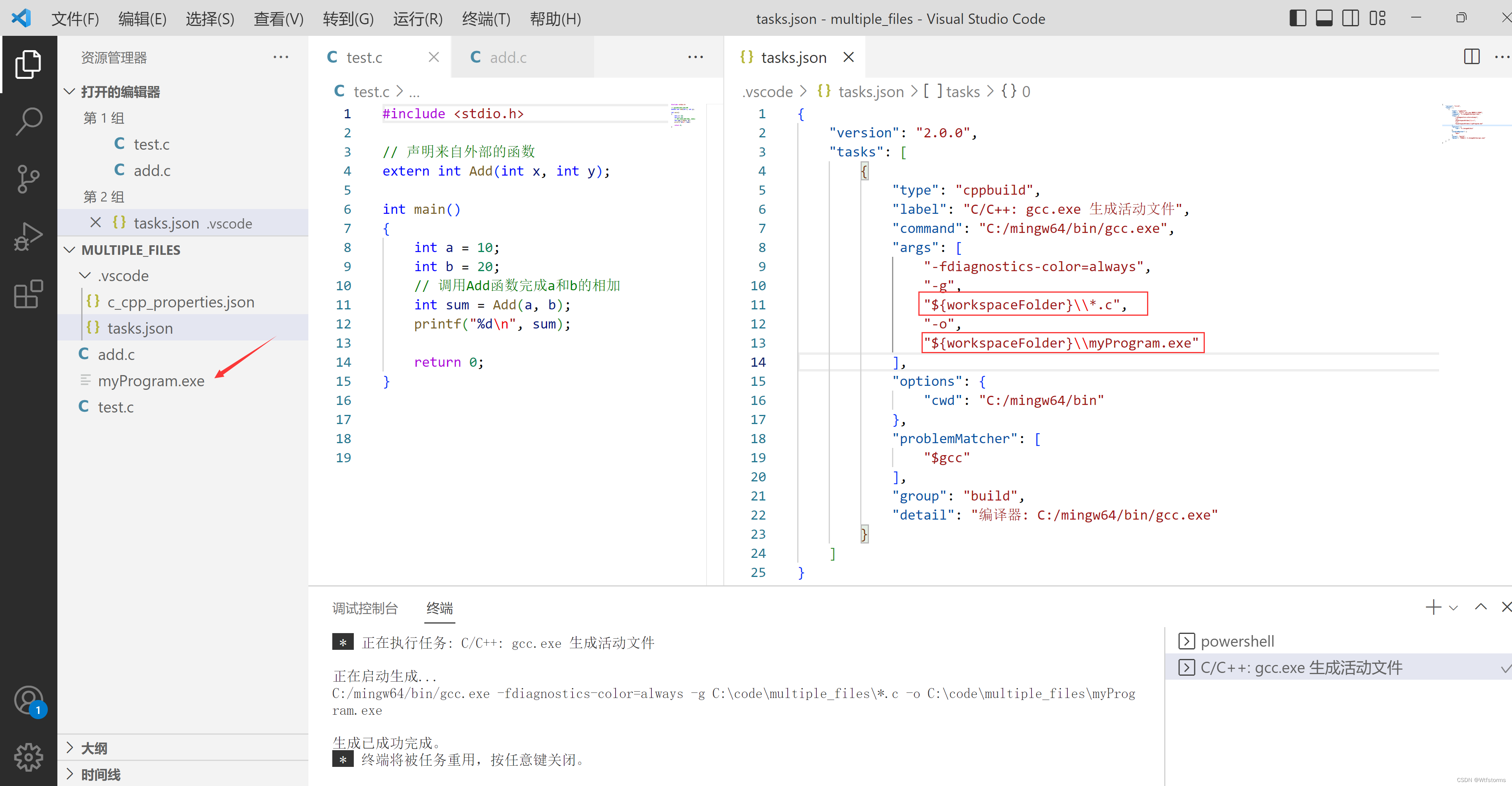Click the .vscode breadcrumb segment
Screen dimensions: 1512x786
pyautogui.click(x=767, y=92)
